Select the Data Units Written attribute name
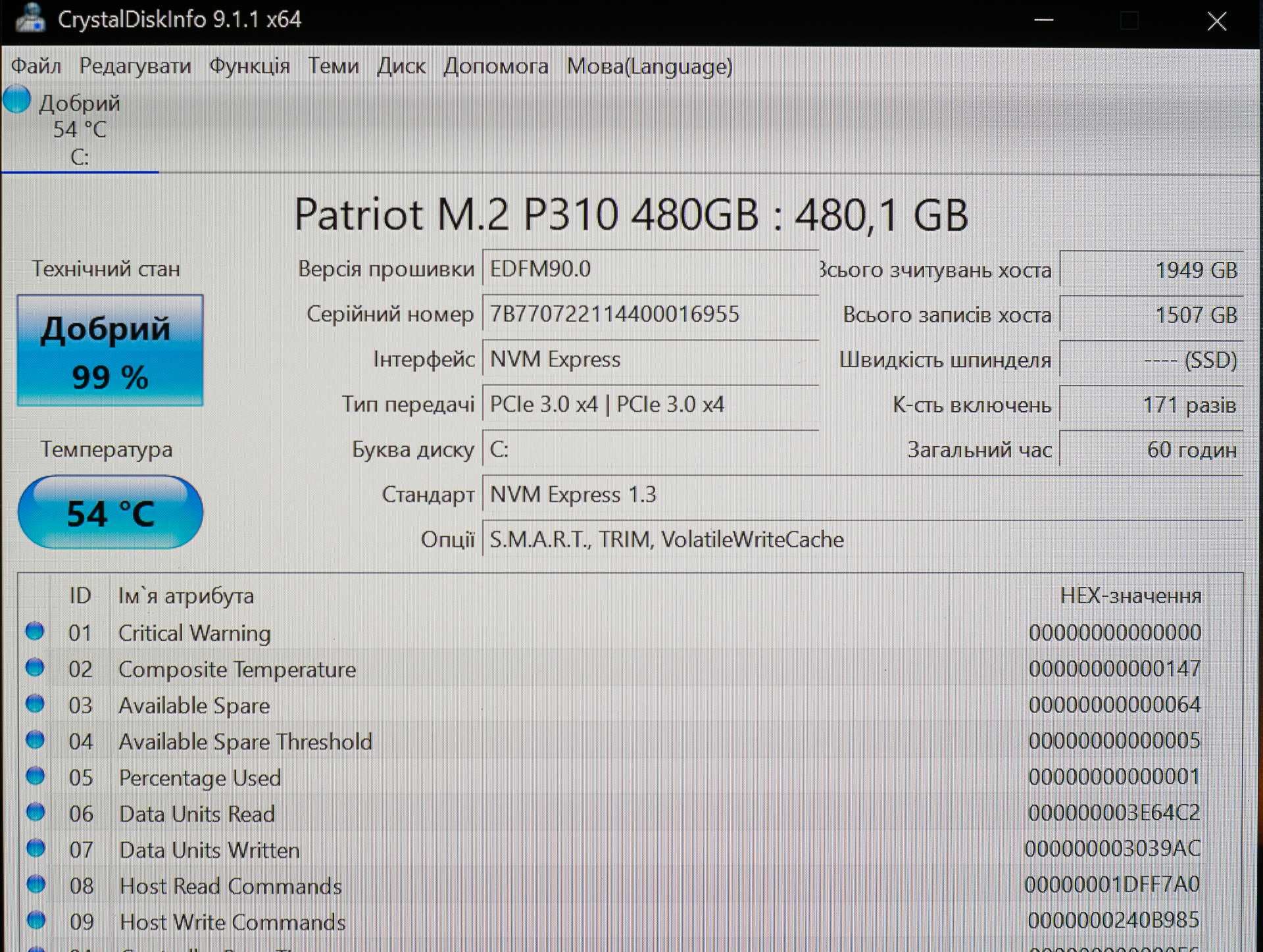The image size is (1263, 952). [x=210, y=850]
